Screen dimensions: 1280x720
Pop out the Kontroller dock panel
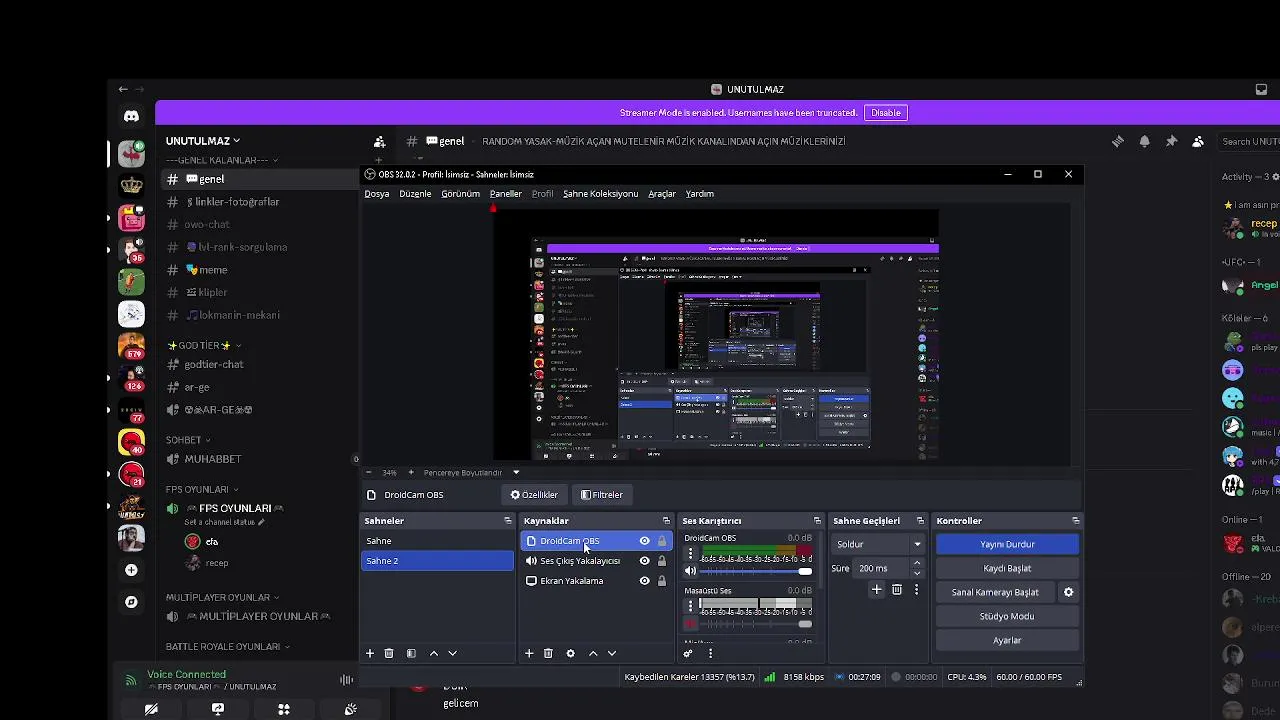(x=1075, y=521)
